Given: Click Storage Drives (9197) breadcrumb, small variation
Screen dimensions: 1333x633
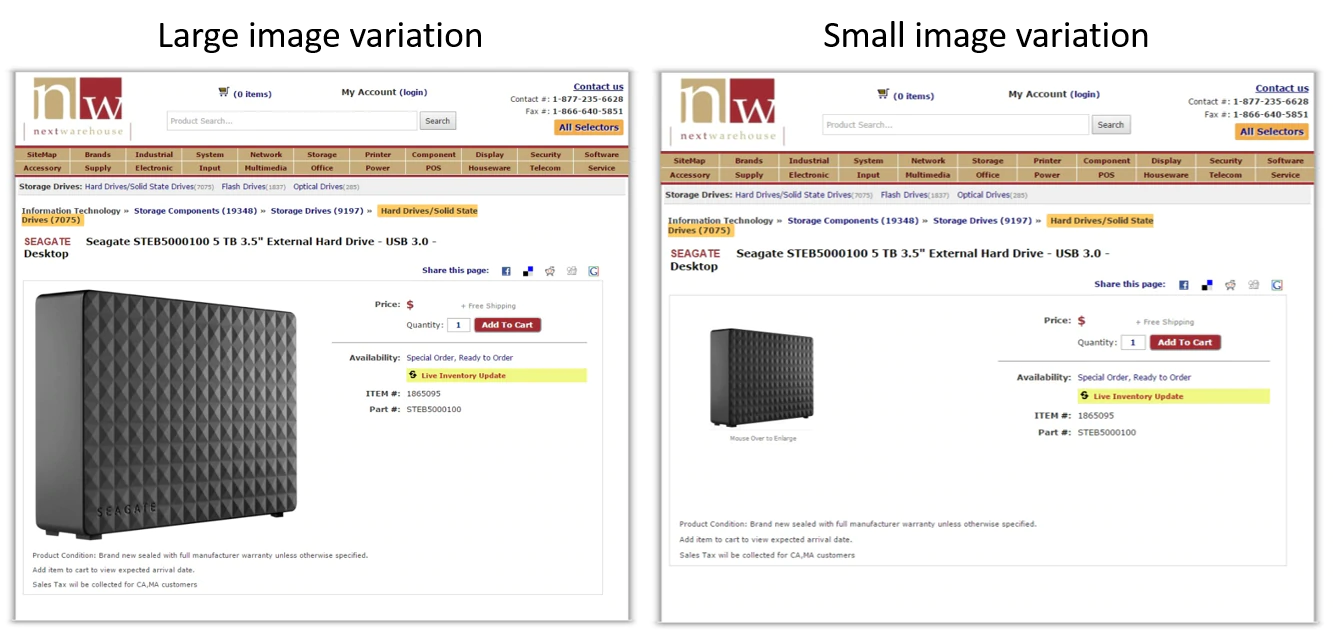Looking at the screenshot, I should [x=982, y=221].
